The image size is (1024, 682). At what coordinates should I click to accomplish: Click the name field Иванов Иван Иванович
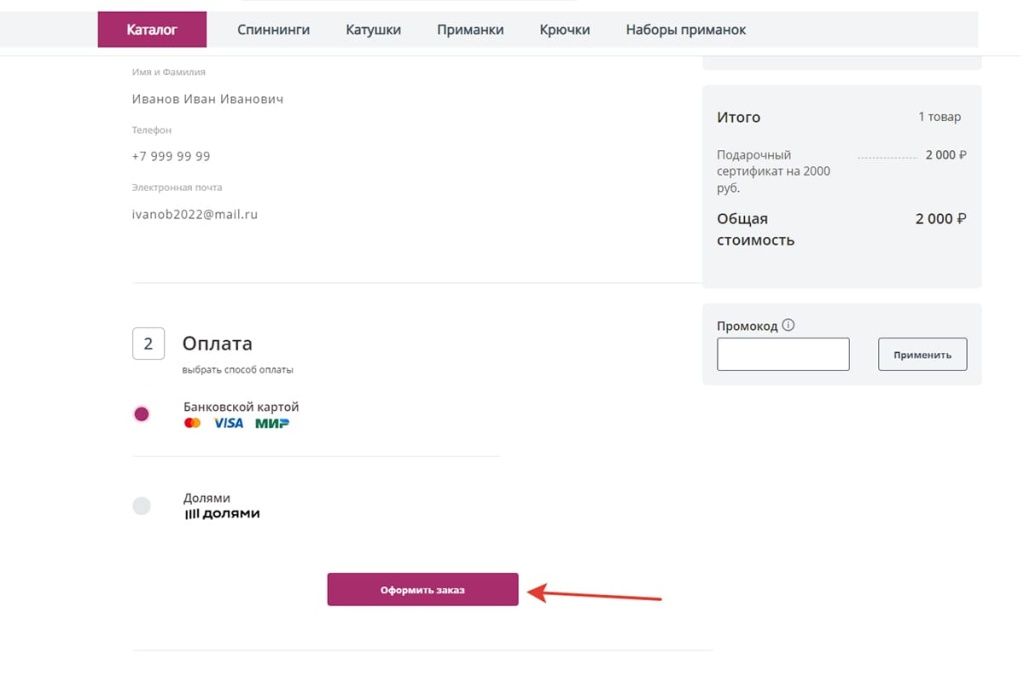(x=208, y=100)
